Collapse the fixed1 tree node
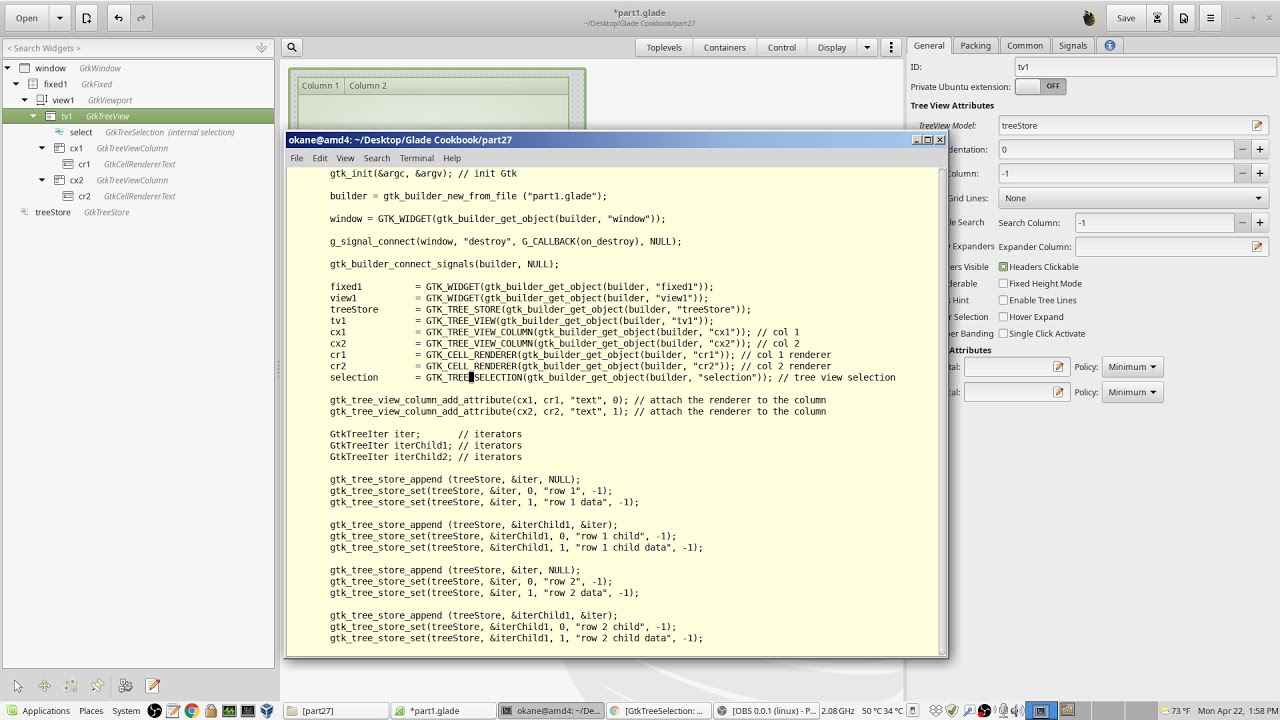The image size is (1280, 720). pyautogui.click(x=17, y=84)
